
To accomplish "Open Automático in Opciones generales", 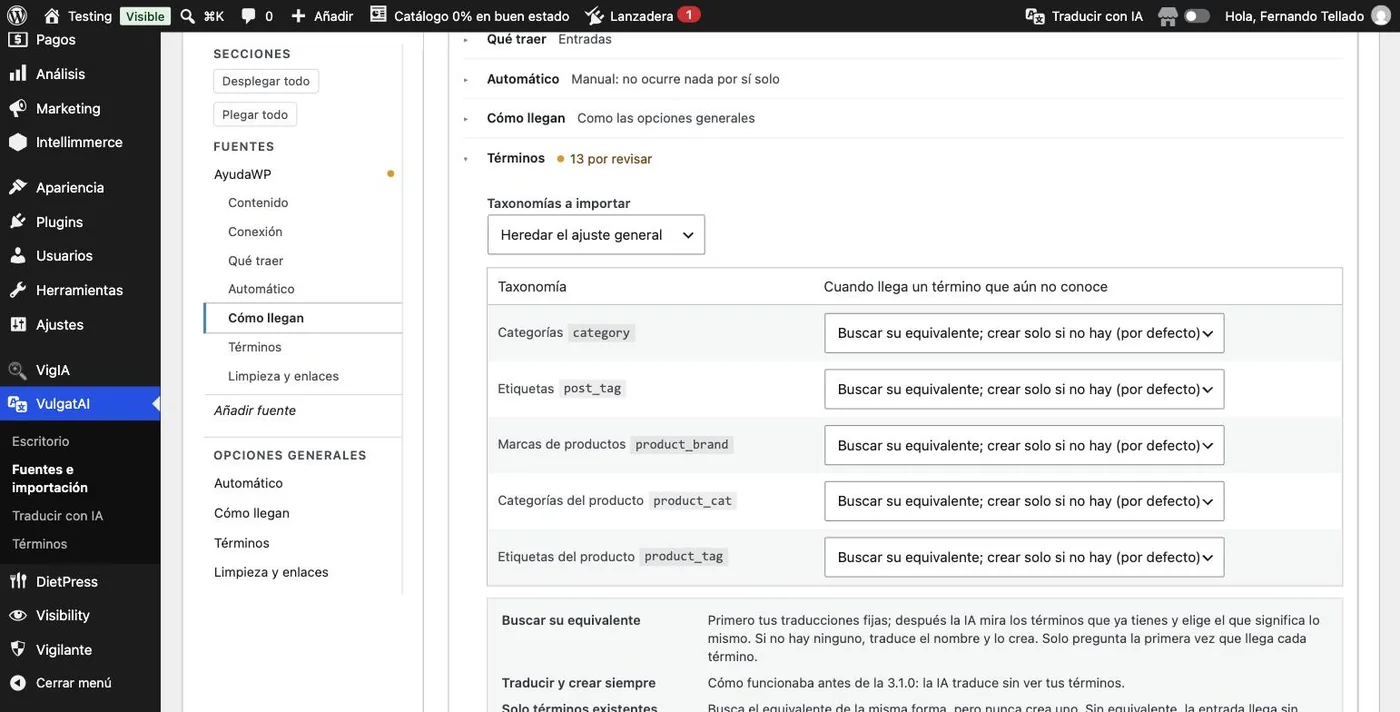I will tap(248, 483).
